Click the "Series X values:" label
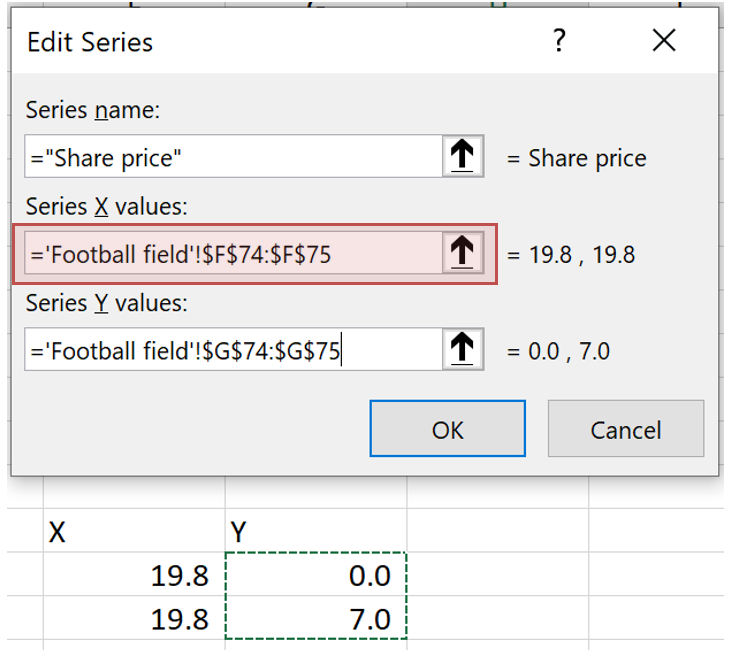 [x=107, y=206]
